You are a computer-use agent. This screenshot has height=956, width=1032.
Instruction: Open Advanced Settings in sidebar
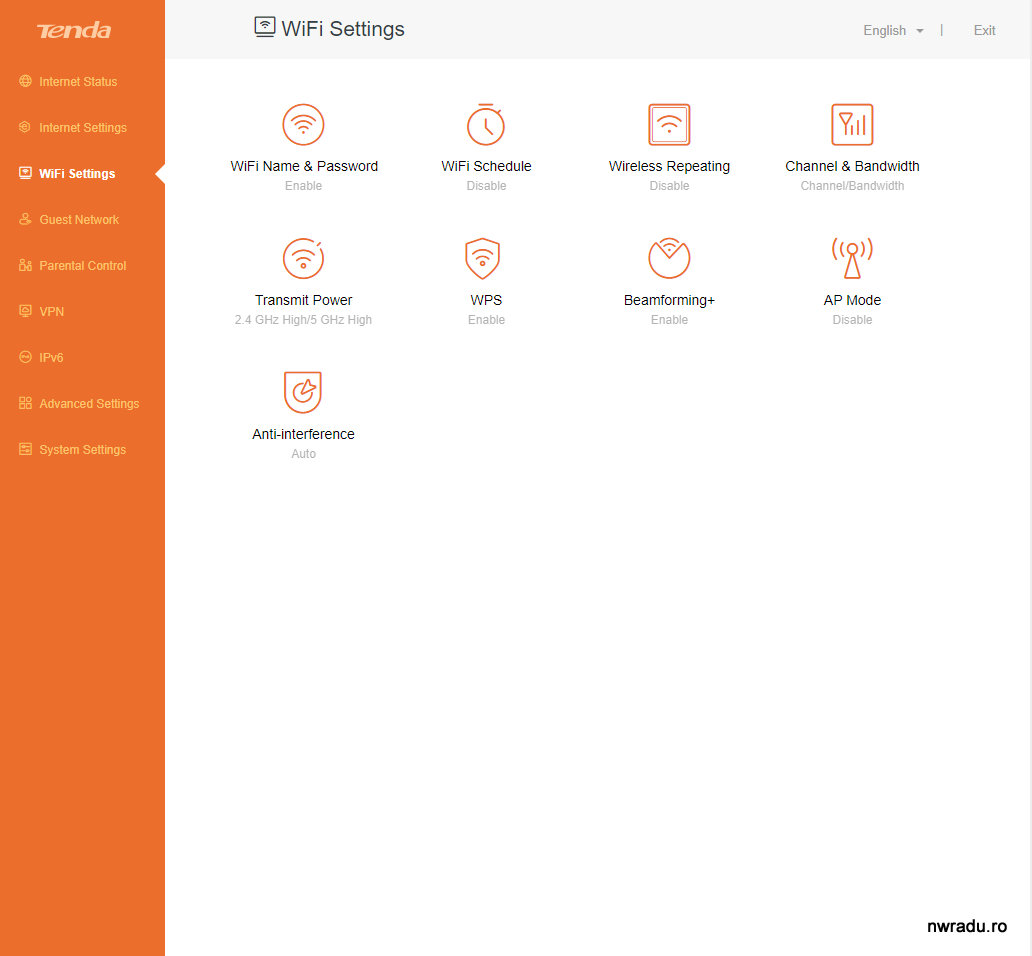click(x=89, y=404)
